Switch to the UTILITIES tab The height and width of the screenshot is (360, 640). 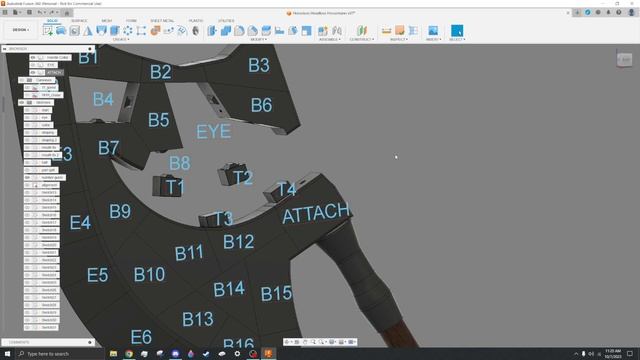point(226,20)
